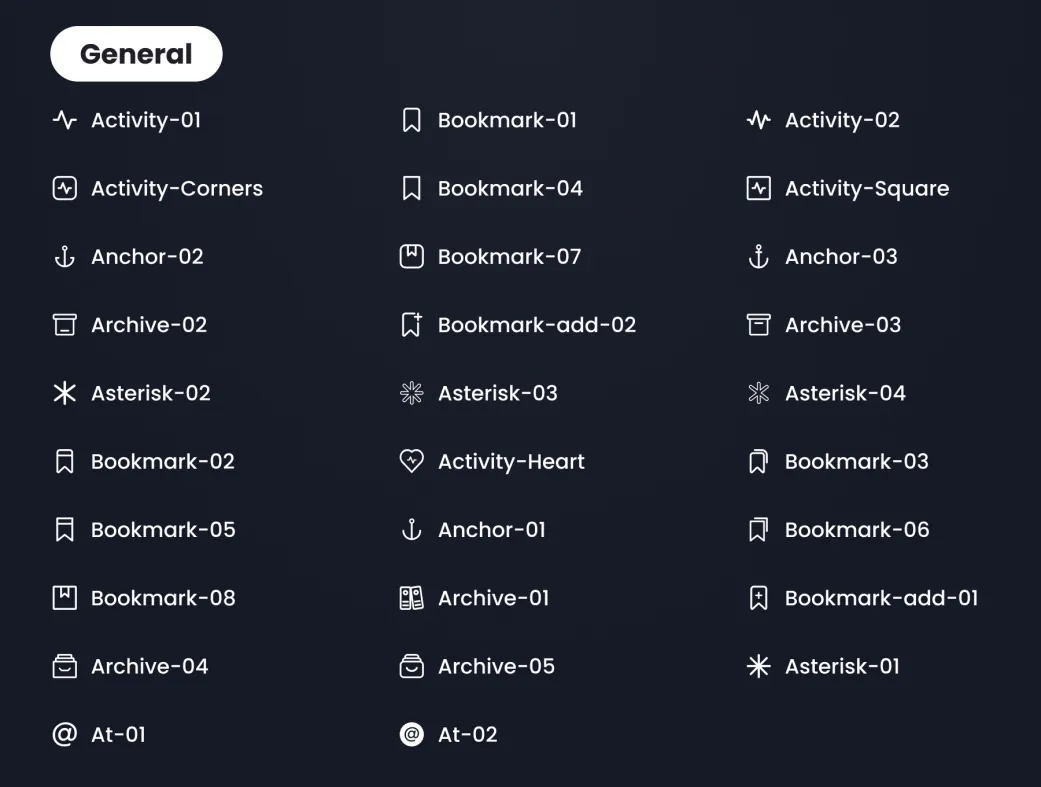
Task: Select the Activity-Corners icon
Action: pyautogui.click(x=64, y=188)
